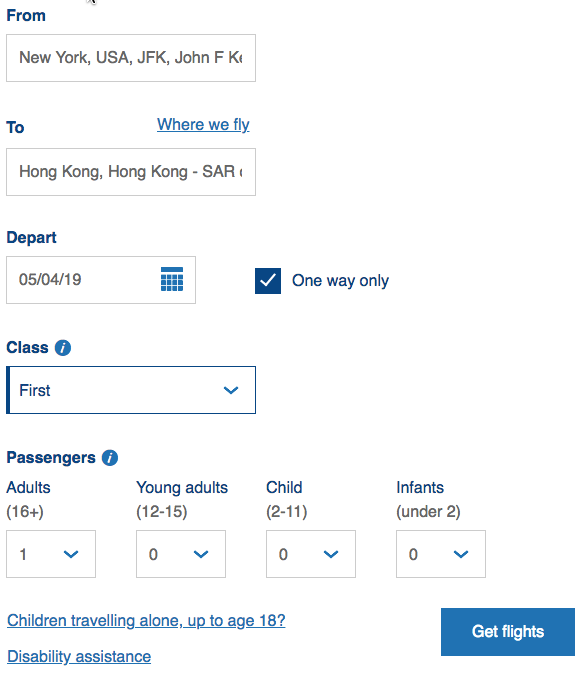
Task: Click the Passengers info icon
Action: coord(110,458)
